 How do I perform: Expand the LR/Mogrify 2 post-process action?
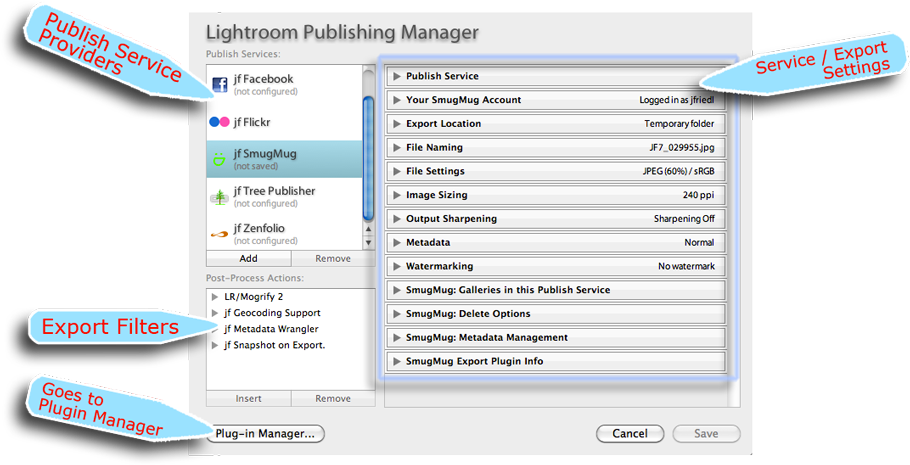[x=215, y=297]
